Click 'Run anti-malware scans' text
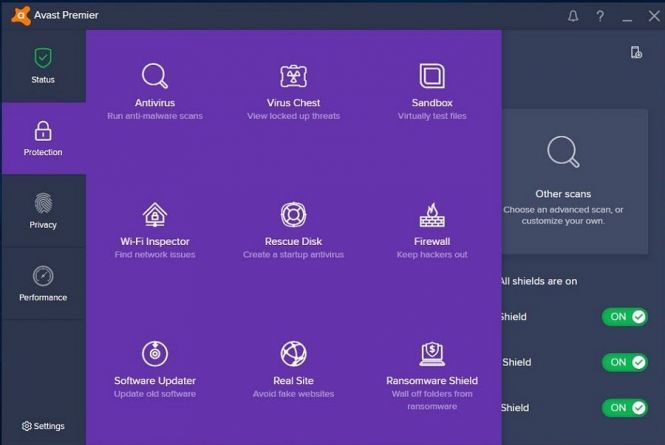This screenshot has height=445, width=665. (x=155, y=116)
